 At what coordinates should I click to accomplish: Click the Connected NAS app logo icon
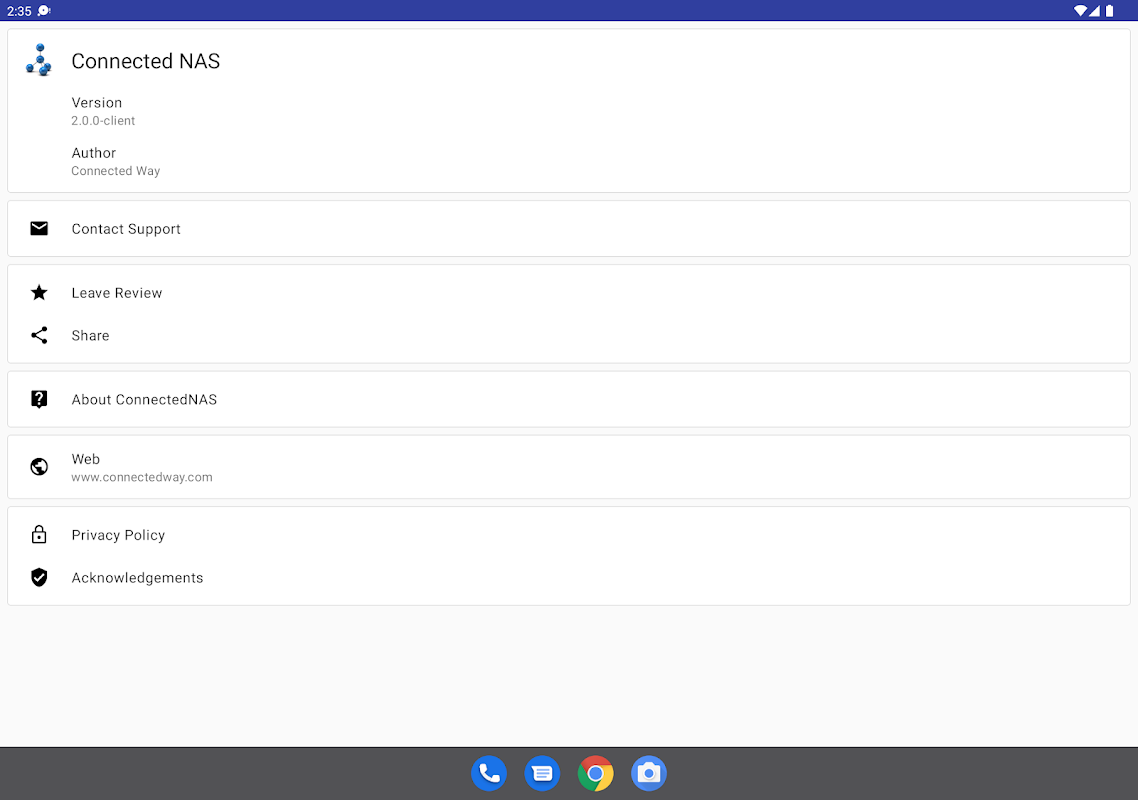39,60
